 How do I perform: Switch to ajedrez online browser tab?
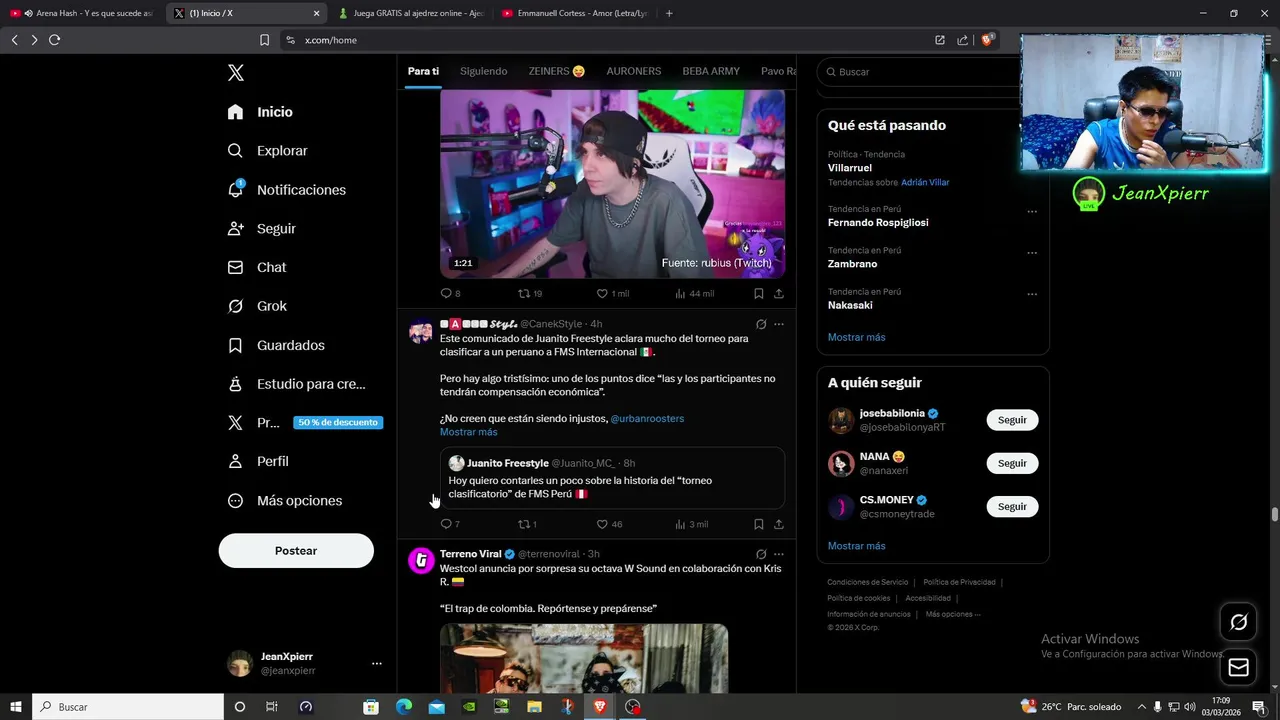click(410, 13)
